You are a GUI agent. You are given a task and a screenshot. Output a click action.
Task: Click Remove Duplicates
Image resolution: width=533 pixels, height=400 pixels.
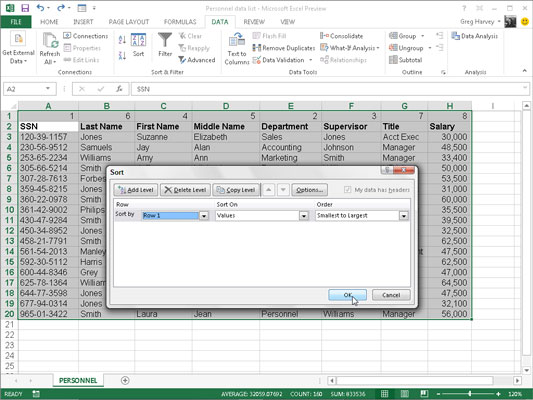pos(284,48)
